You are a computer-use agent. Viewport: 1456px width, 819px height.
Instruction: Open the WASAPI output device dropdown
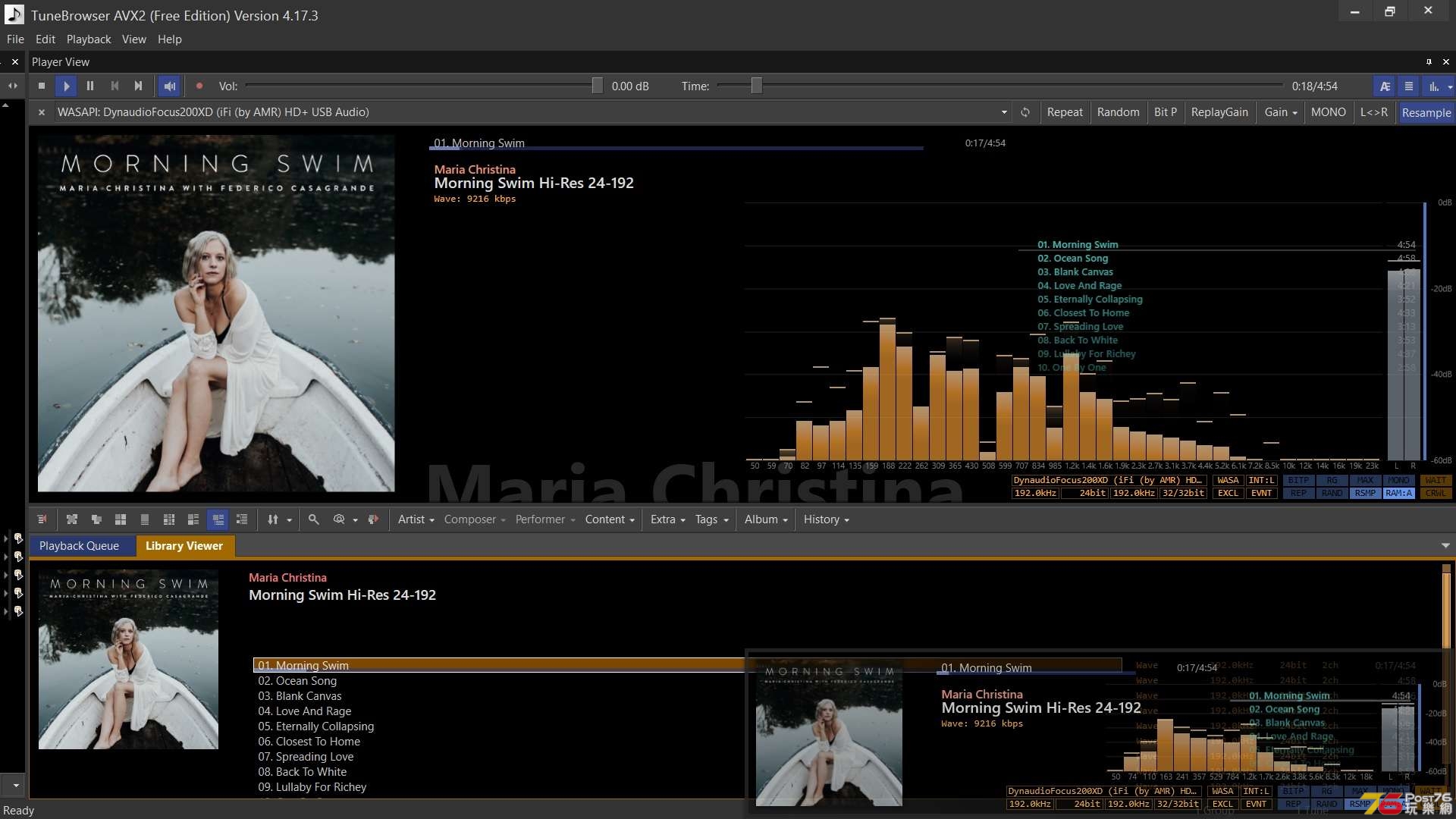point(1004,112)
